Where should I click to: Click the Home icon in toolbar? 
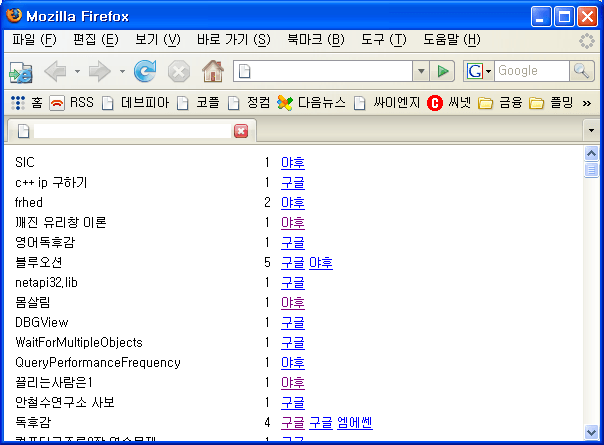[x=212, y=71]
